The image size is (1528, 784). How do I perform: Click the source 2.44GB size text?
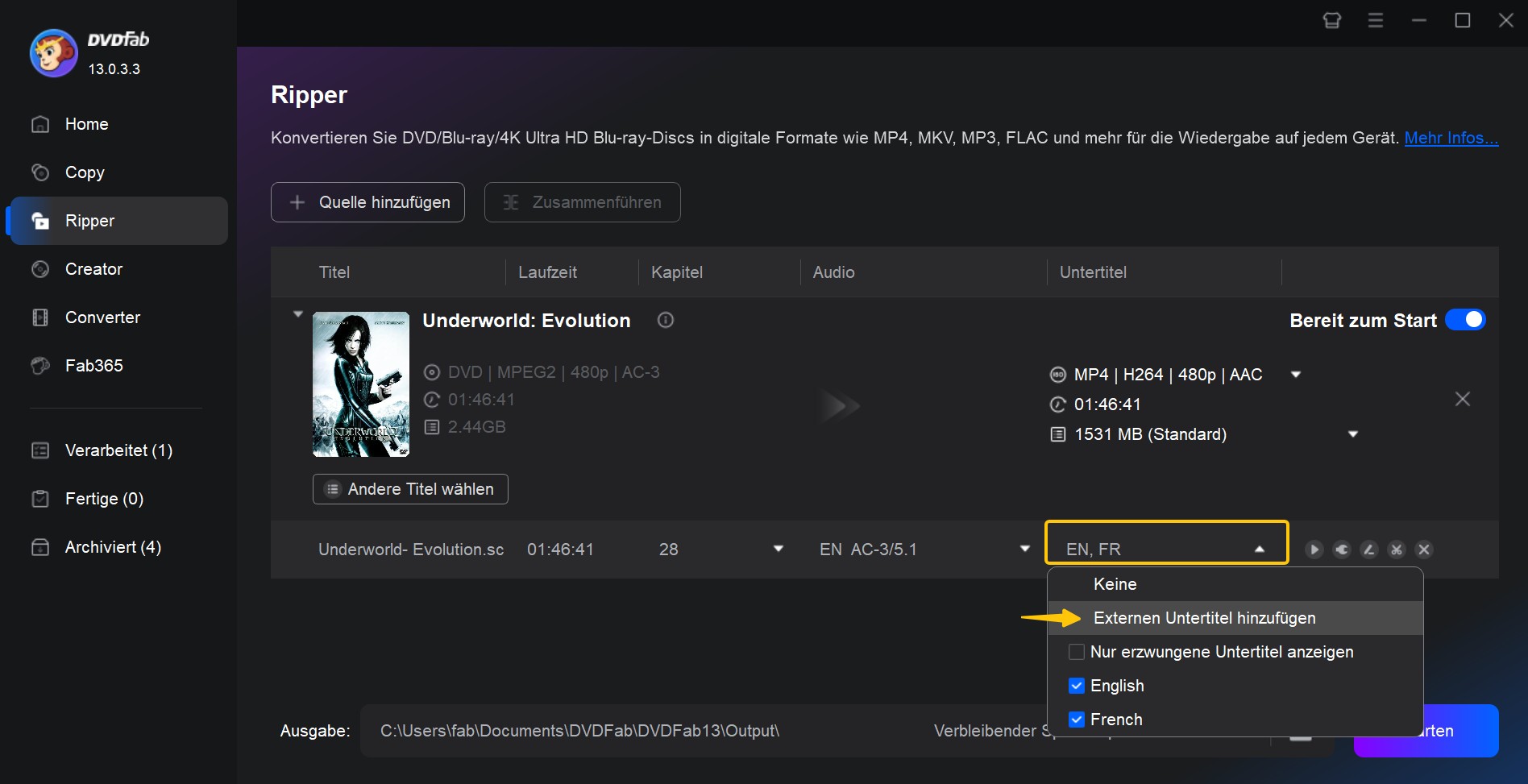(476, 427)
